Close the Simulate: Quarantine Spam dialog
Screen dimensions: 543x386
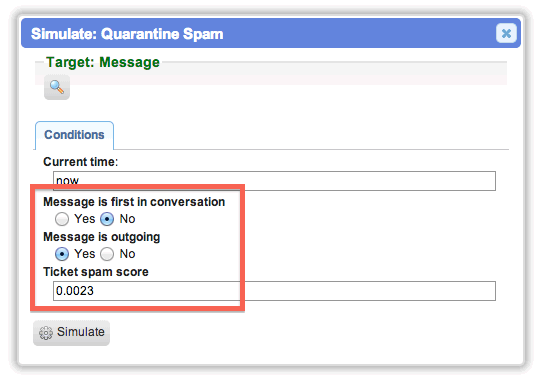[x=506, y=34]
